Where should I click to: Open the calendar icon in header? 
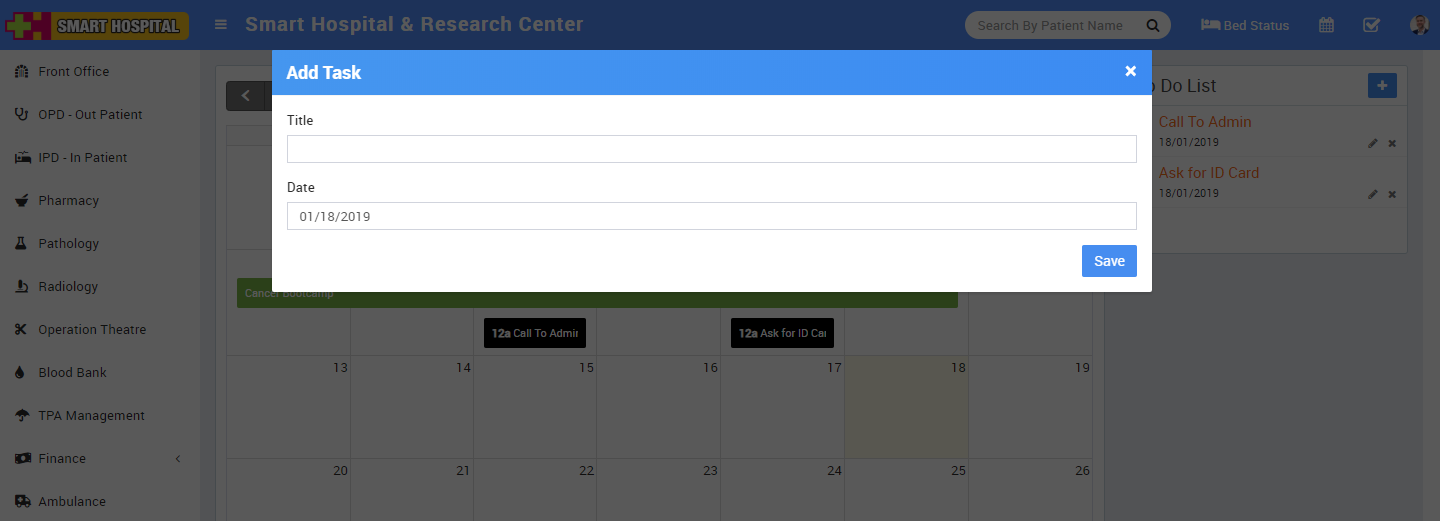click(1326, 26)
